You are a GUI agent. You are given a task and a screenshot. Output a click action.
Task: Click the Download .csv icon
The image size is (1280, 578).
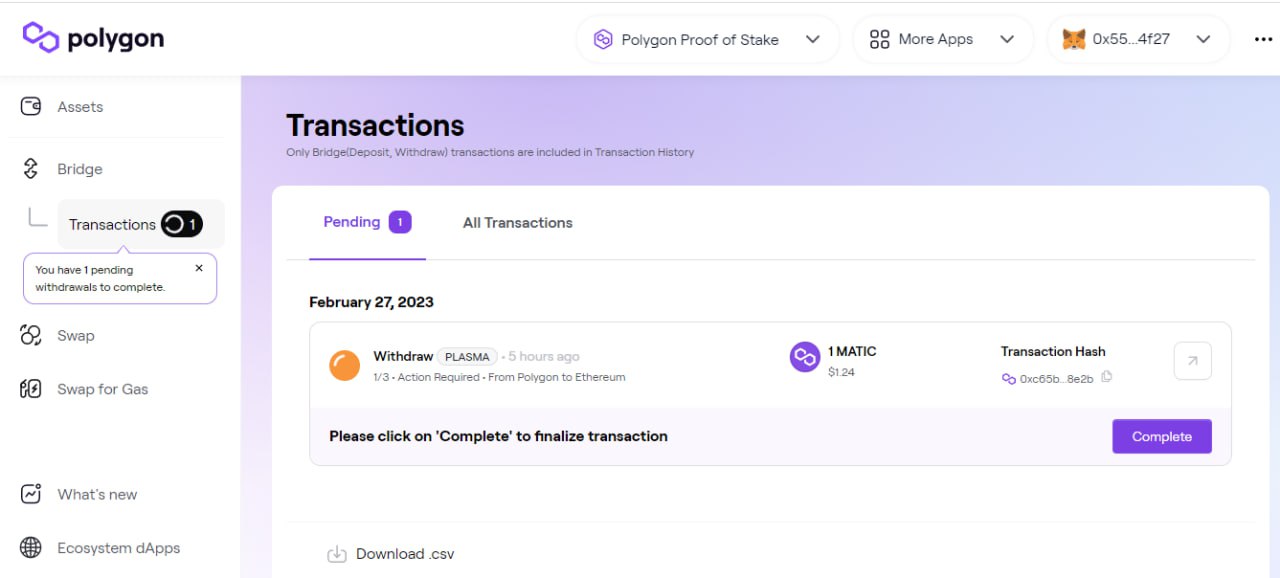click(337, 554)
